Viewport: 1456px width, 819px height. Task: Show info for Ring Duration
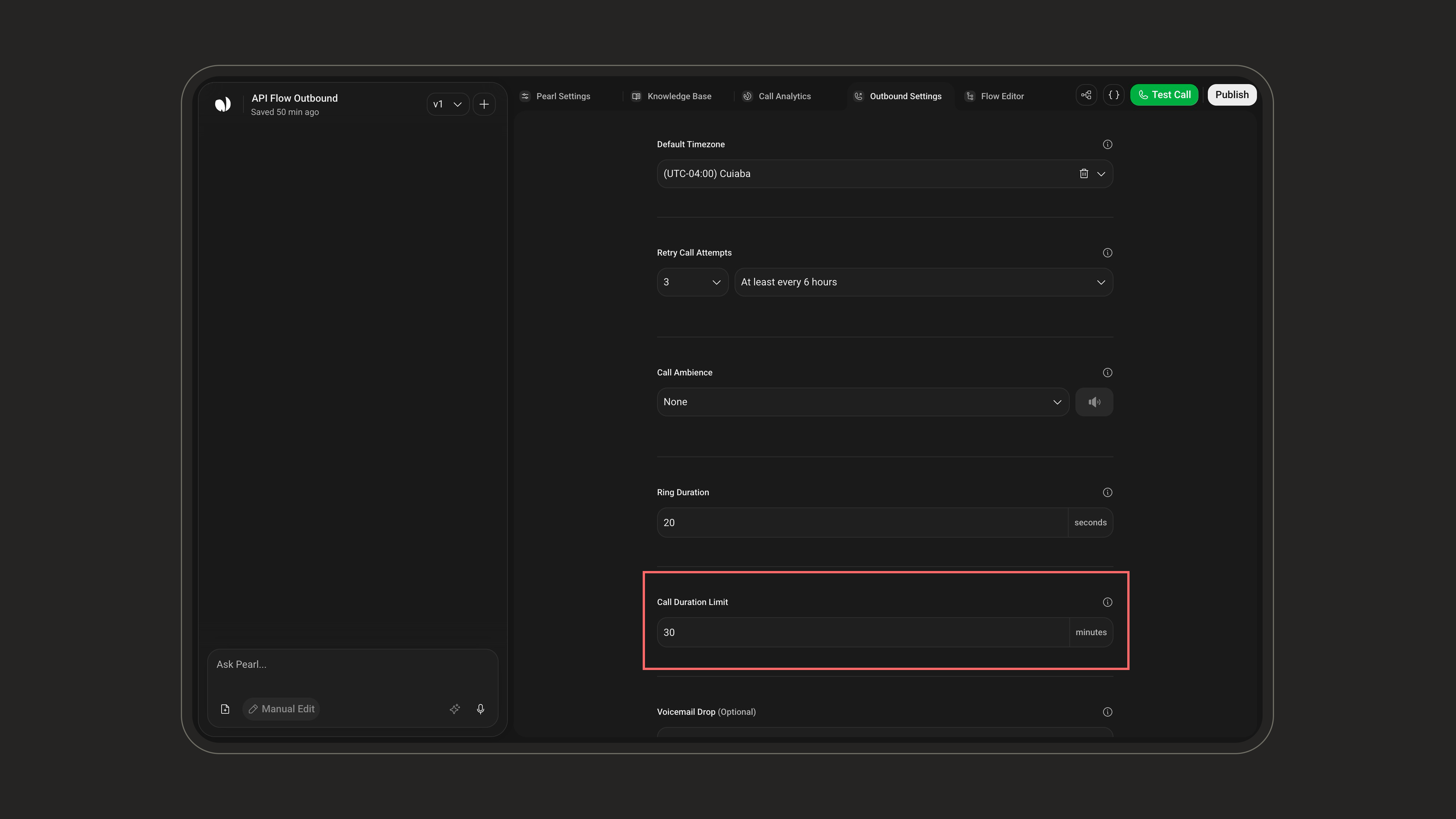pyautogui.click(x=1107, y=492)
